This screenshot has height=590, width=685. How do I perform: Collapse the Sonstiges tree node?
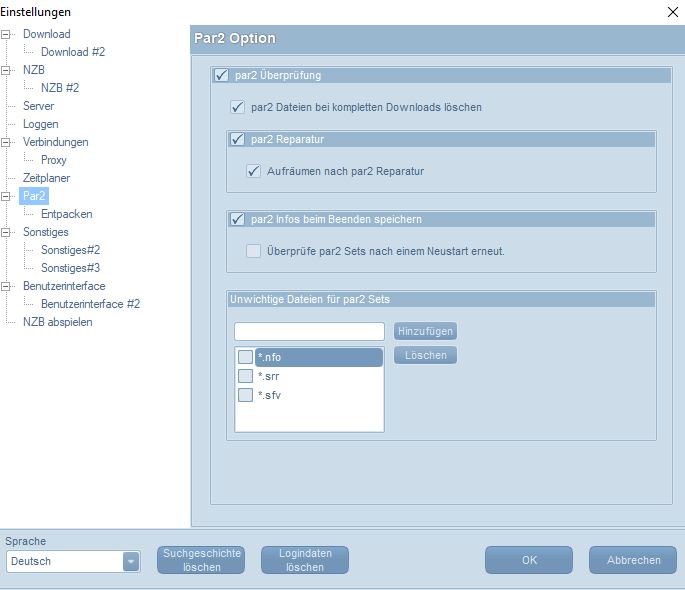6,232
